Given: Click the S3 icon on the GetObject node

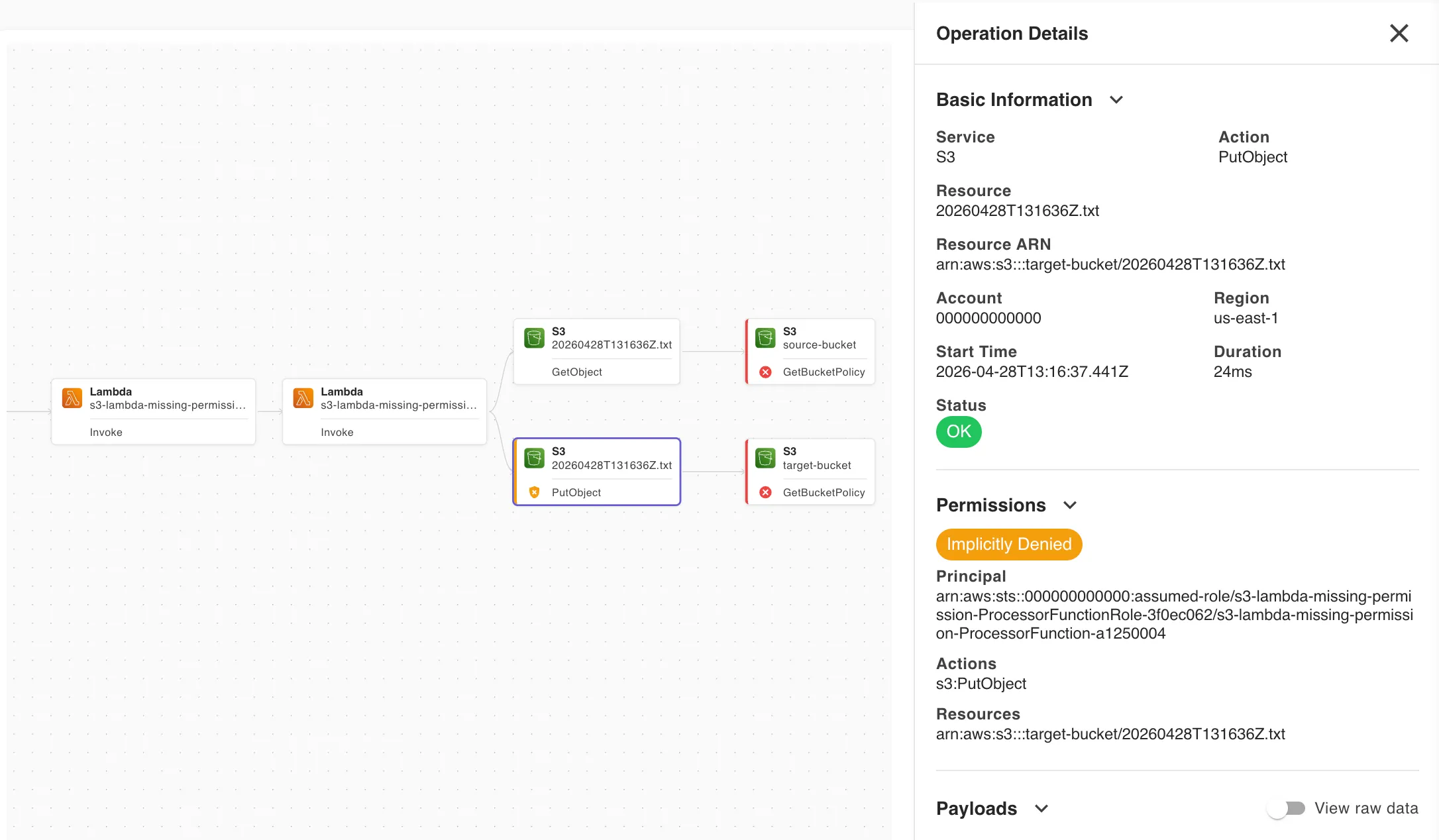Looking at the screenshot, I should pos(534,338).
